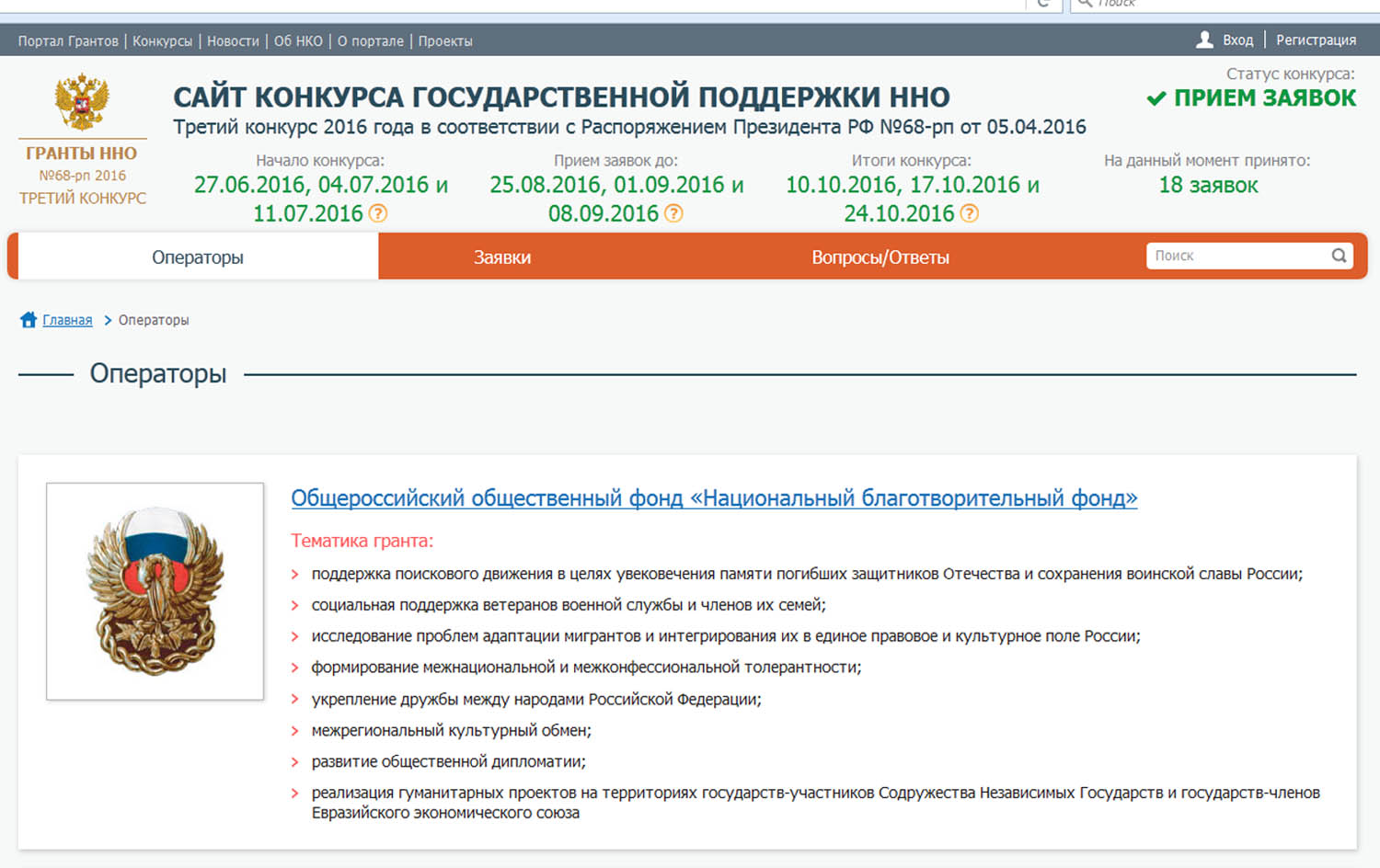
Task: Open the Новости menu item
Action: click(x=233, y=41)
